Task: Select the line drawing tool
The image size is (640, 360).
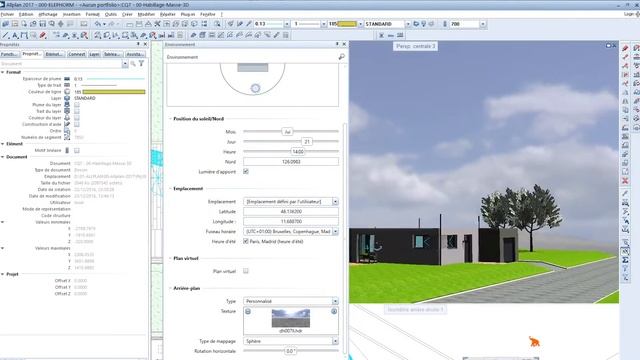Action: coord(5,36)
